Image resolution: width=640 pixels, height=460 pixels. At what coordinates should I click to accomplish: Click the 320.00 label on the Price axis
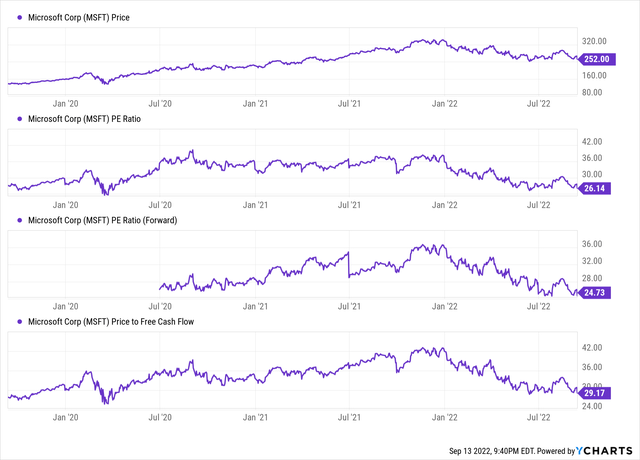[x=599, y=42]
